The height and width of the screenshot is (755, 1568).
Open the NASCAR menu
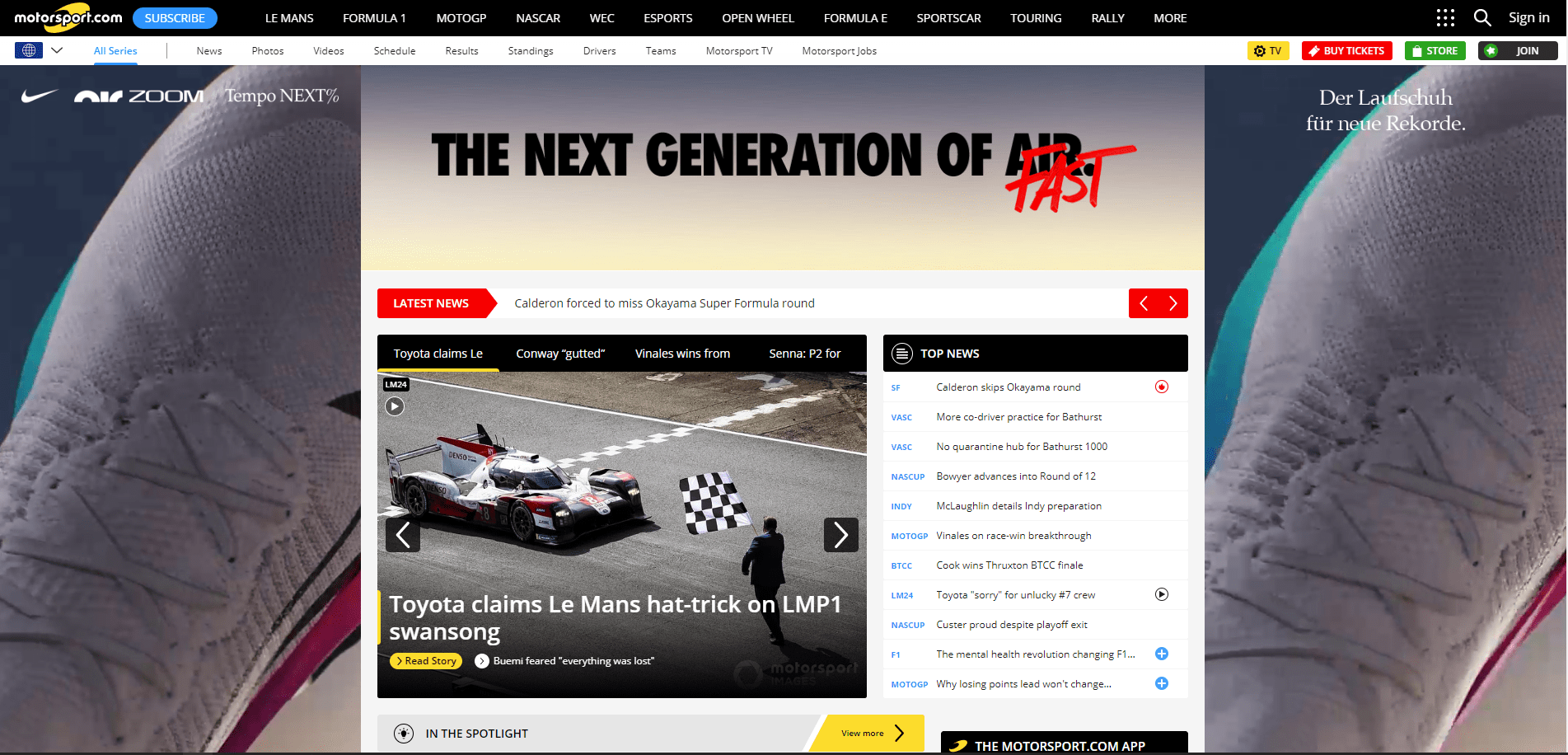tap(538, 18)
